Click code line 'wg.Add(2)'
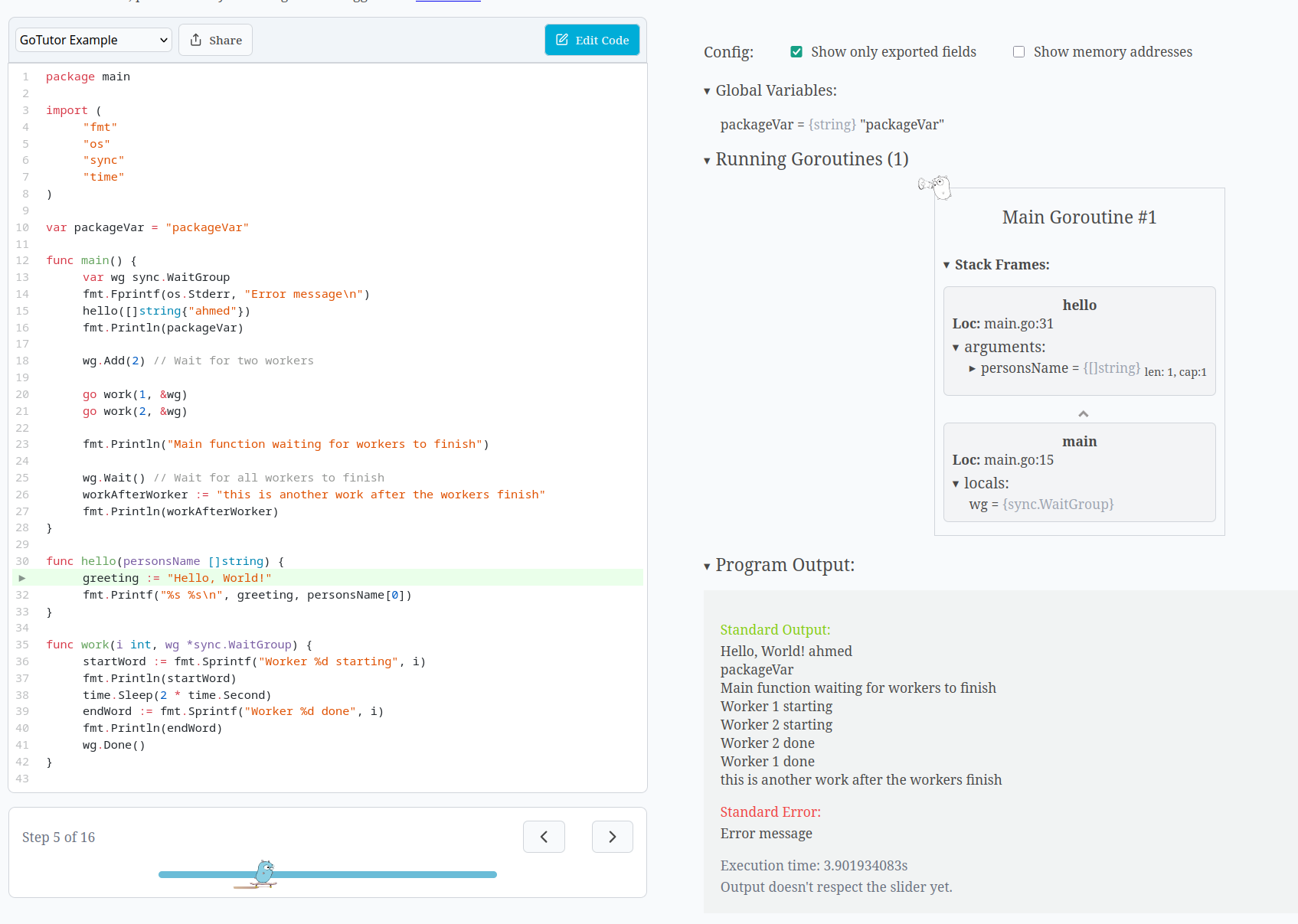 pos(114,361)
